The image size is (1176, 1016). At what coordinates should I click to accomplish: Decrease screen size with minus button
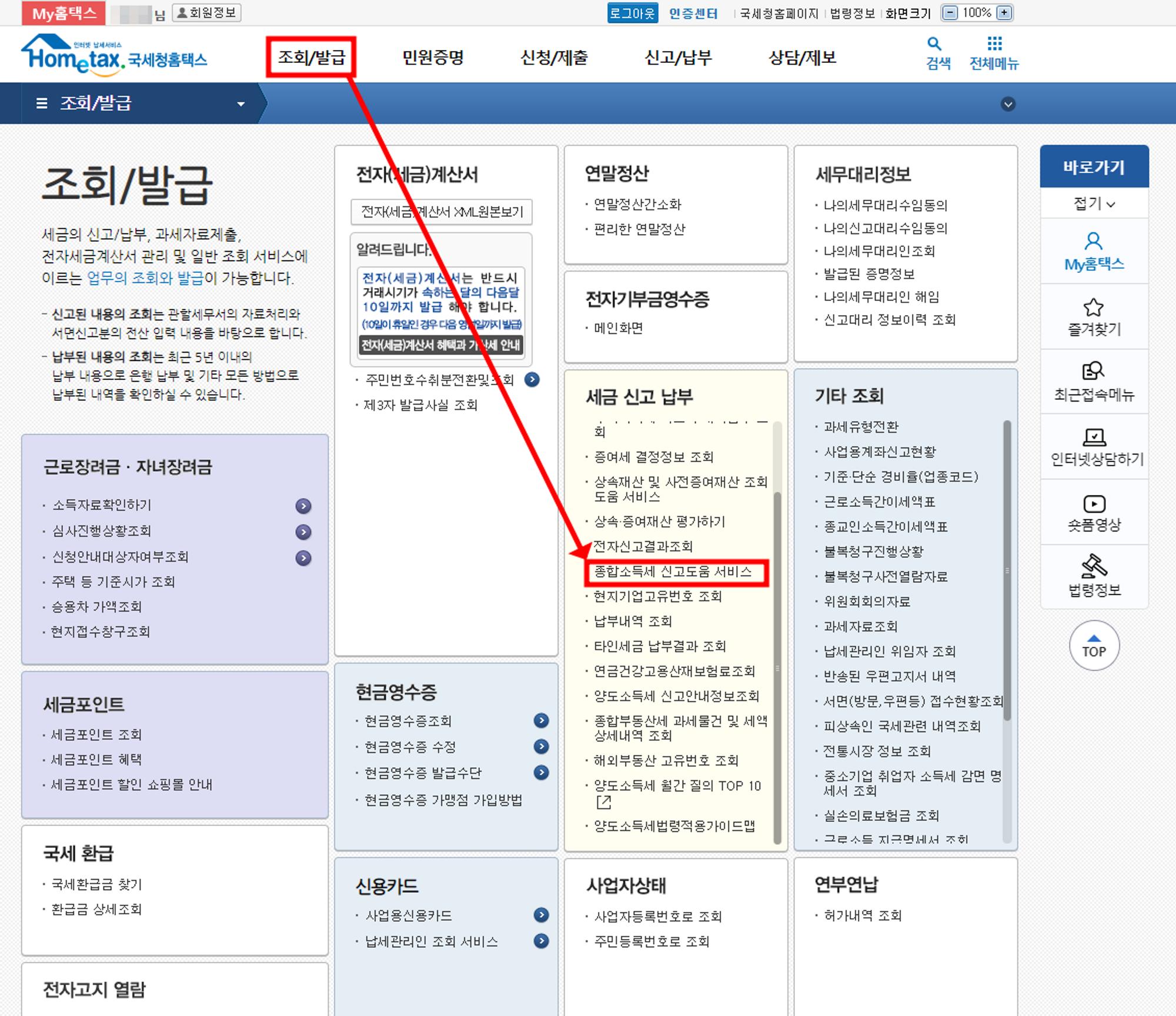pyautogui.click(x=950, y=13)
